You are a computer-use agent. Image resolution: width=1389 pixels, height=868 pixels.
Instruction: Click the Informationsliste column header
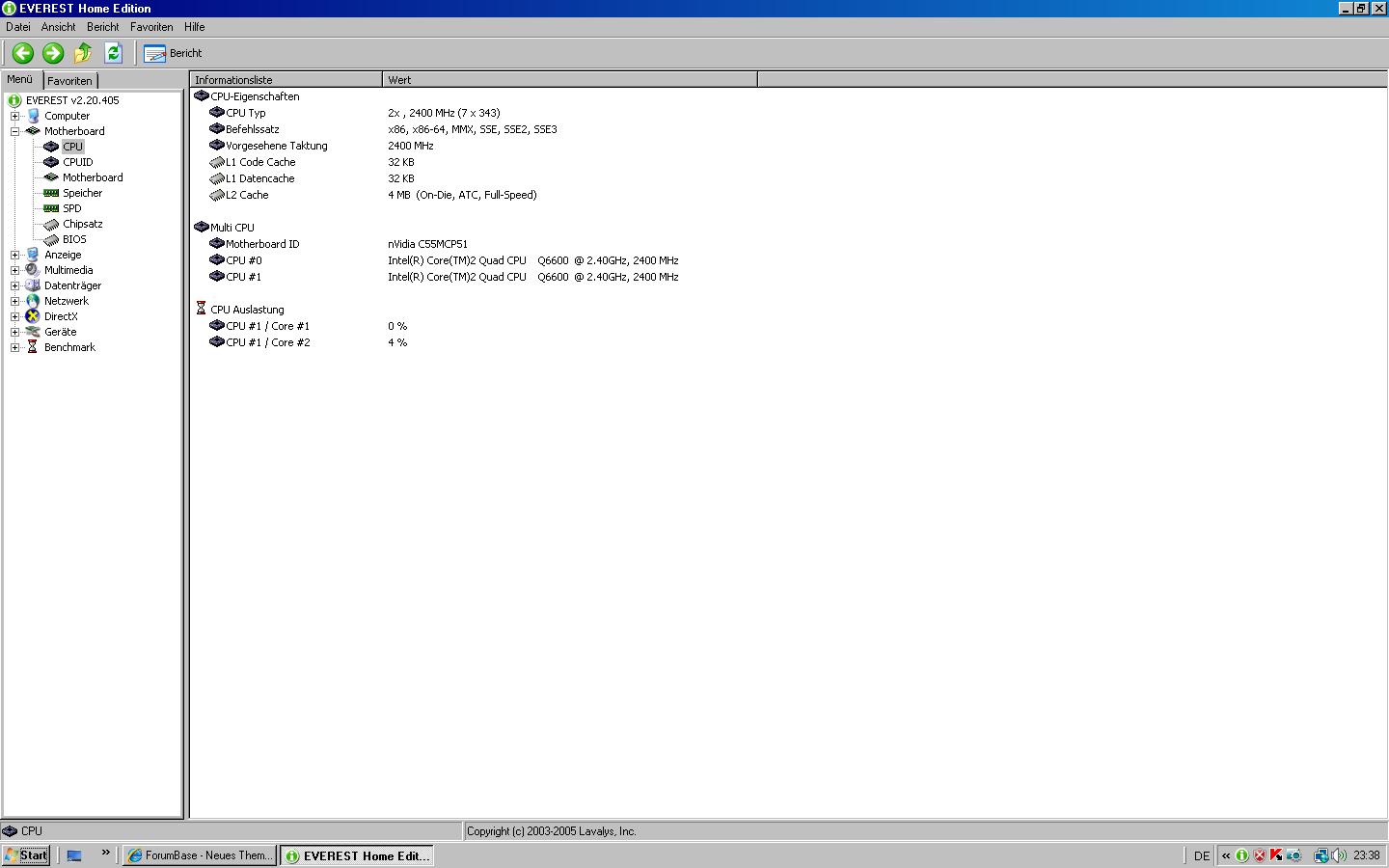286,80
